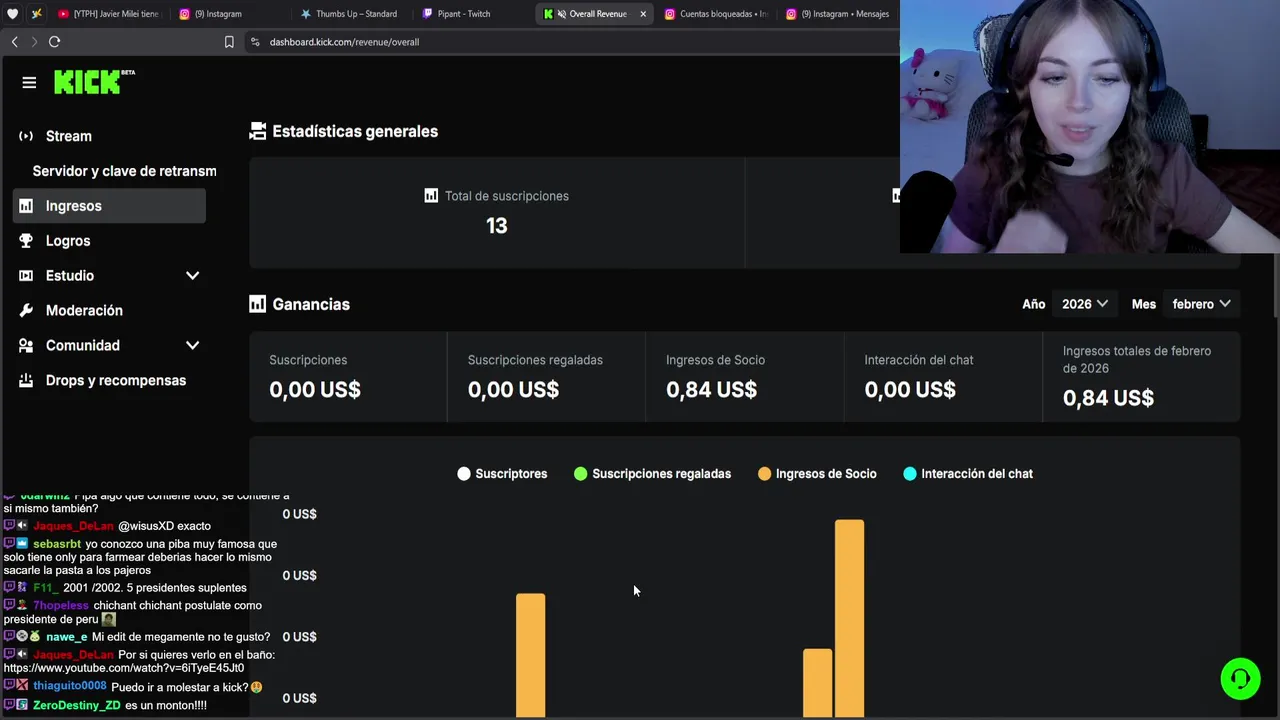Click the bookmark icon in address bar

[229, 42]
